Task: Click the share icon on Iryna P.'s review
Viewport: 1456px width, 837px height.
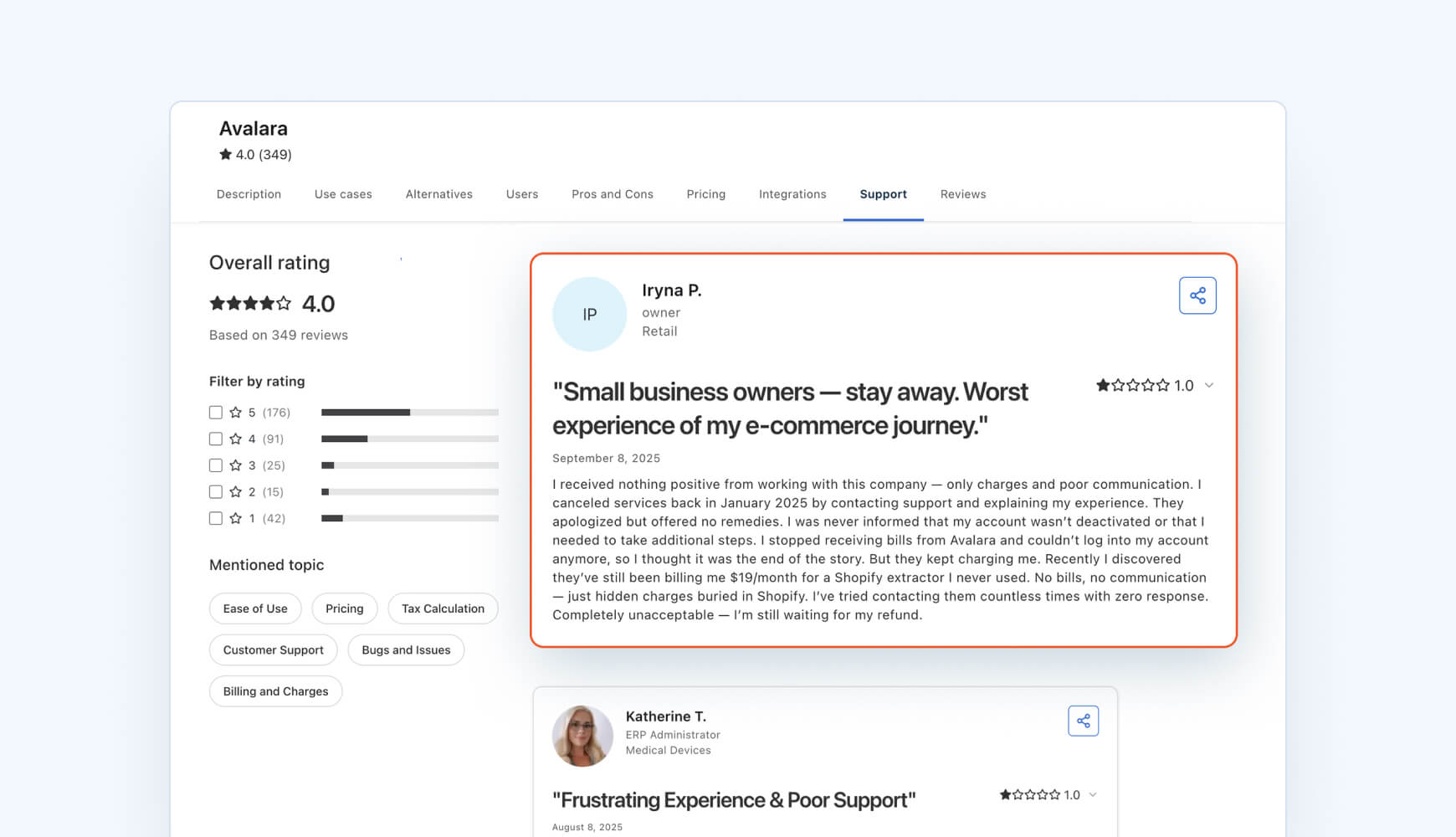Action: click(x=1197, y=295)
